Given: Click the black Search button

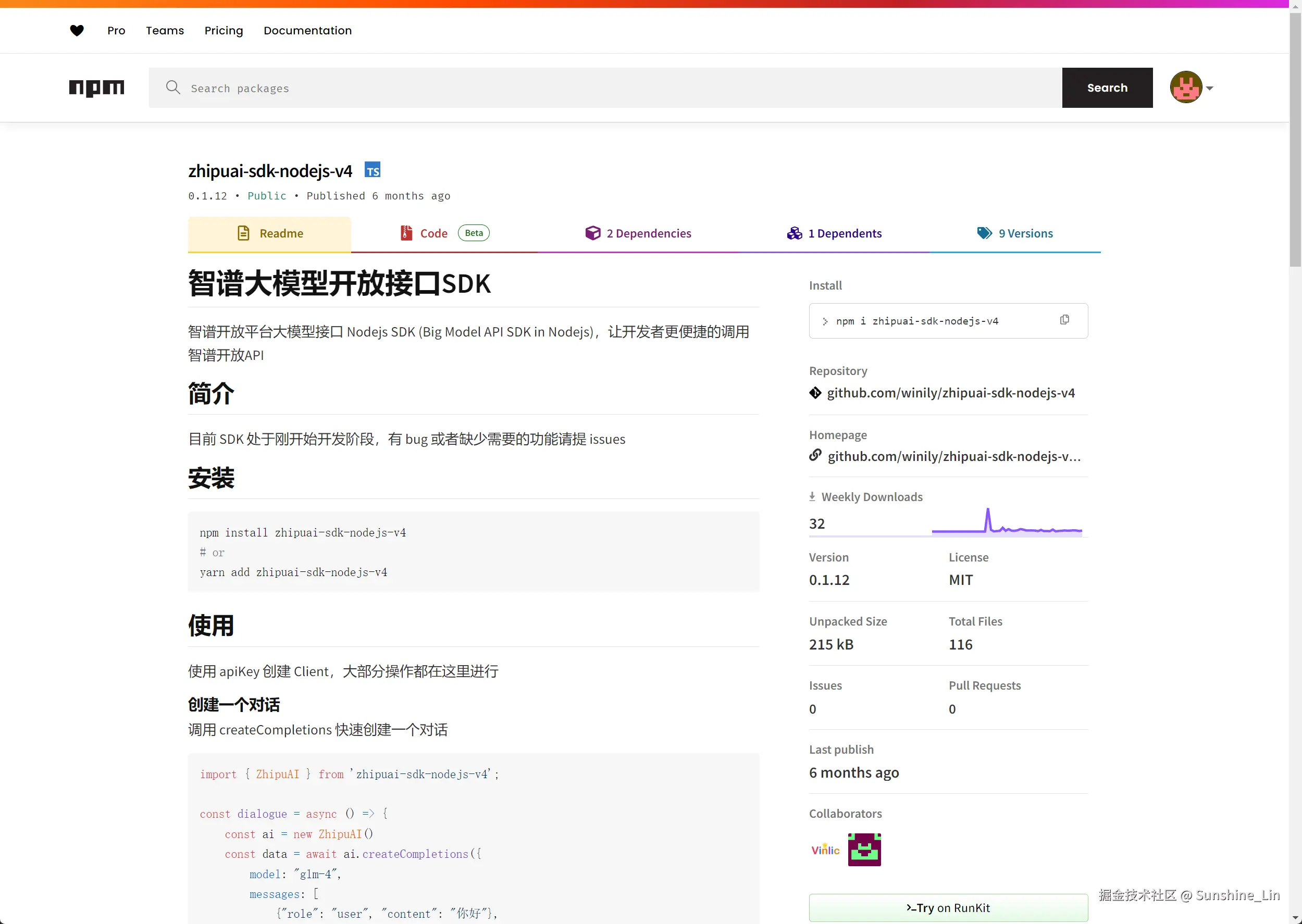Looking at the screenshot, I should (x=1107, y=88).
